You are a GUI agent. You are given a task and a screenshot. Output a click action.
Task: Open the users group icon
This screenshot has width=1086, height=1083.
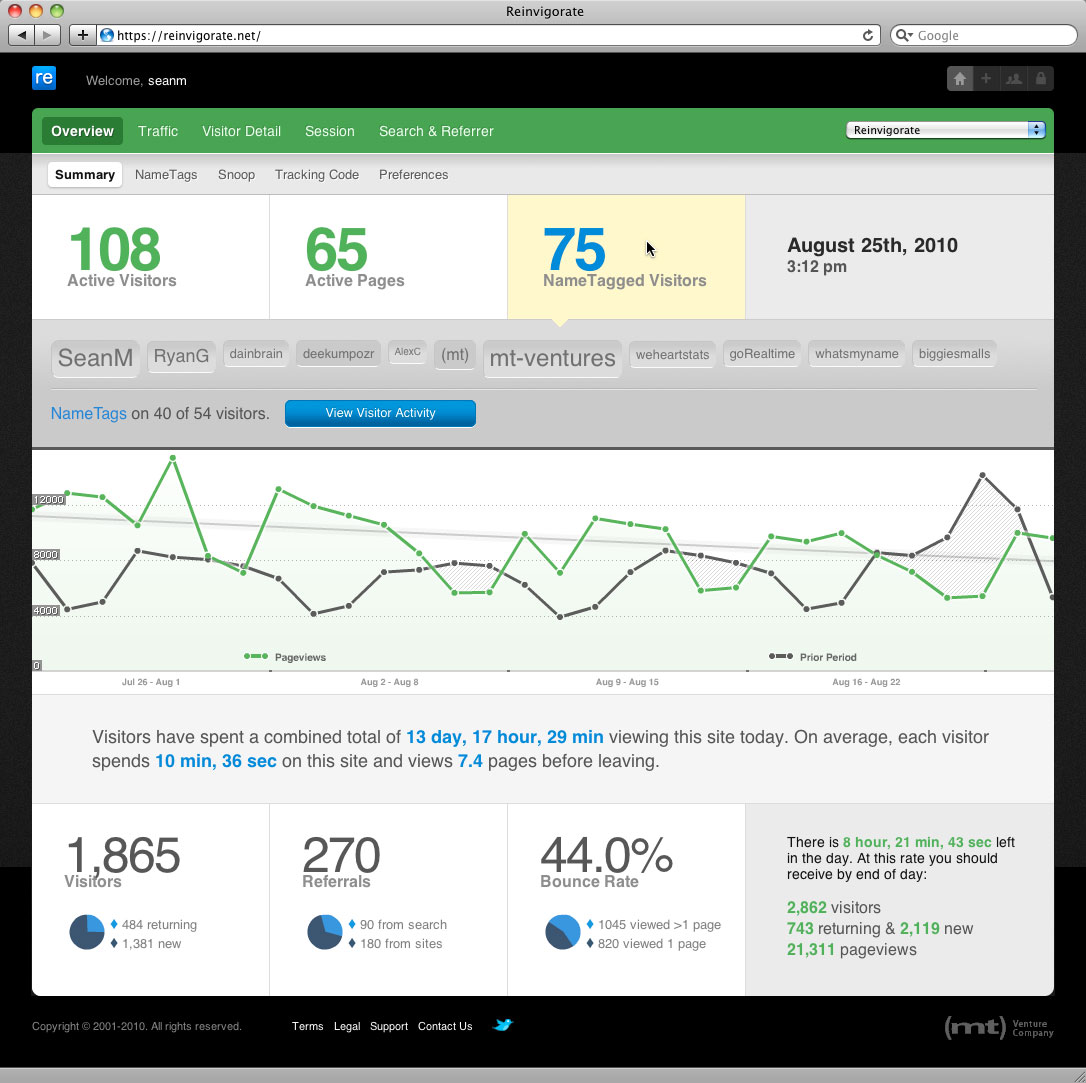click(x=1013, y=79)
